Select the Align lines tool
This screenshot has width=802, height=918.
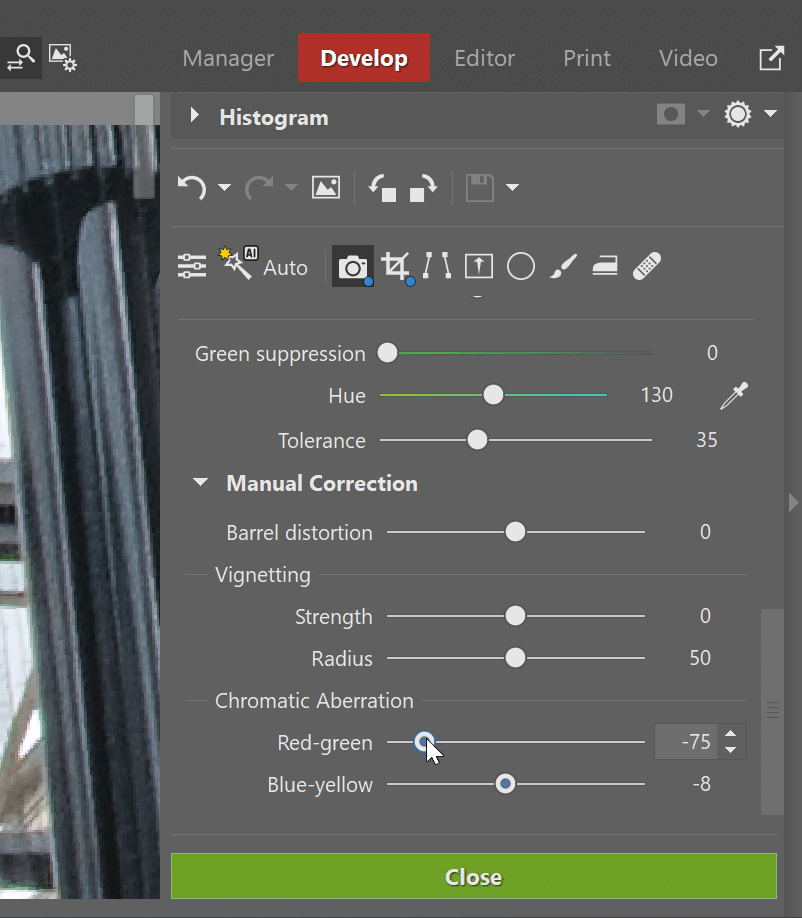pos(437,267)
